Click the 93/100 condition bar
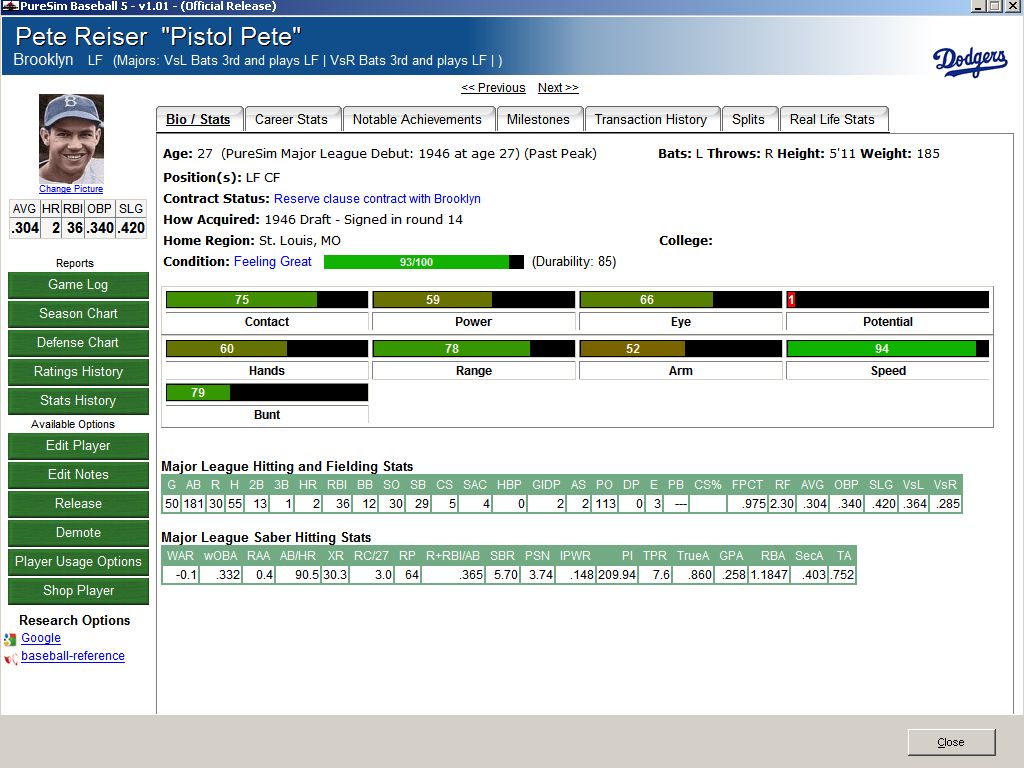 coord(423,262)
